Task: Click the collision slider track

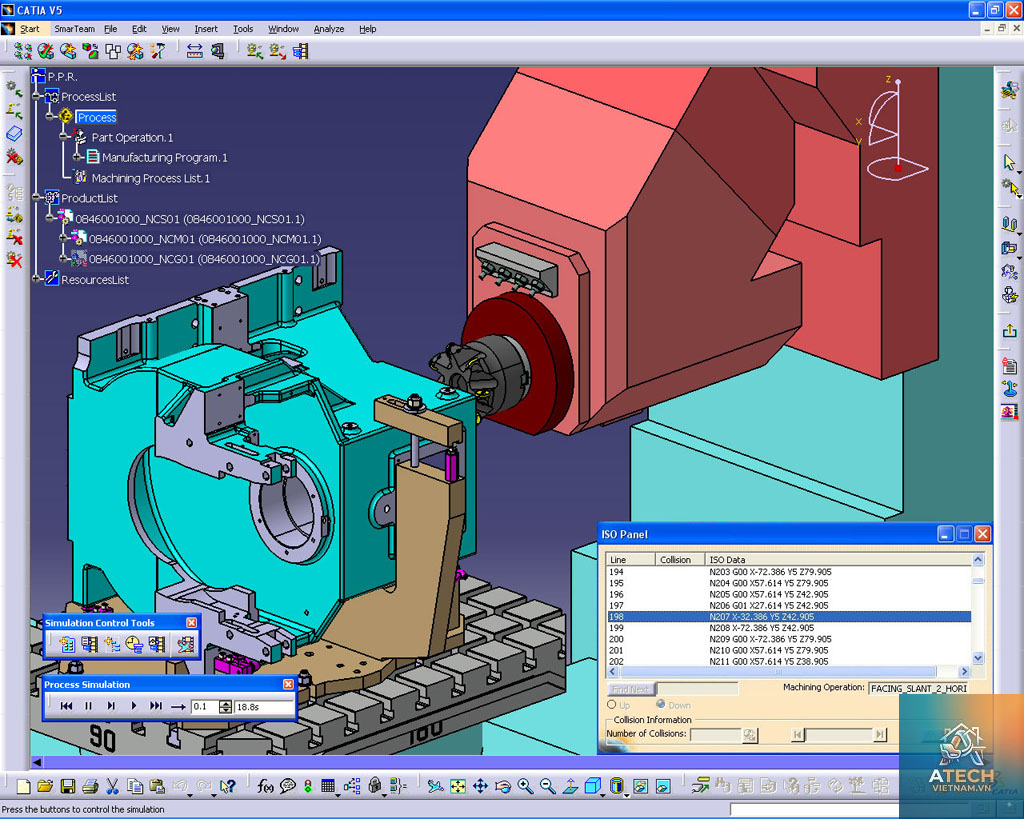Action: pyautogui.click(x=839, y=735)
